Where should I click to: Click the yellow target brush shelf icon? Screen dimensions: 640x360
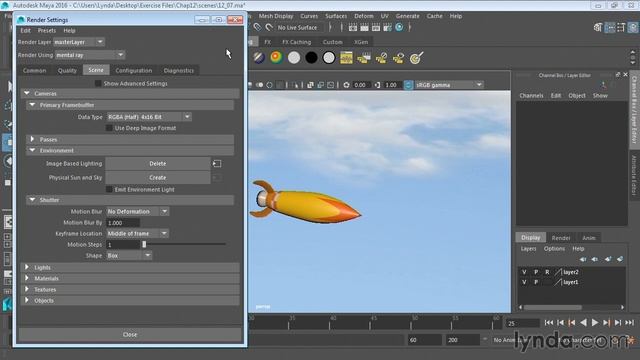coord(416,58)
